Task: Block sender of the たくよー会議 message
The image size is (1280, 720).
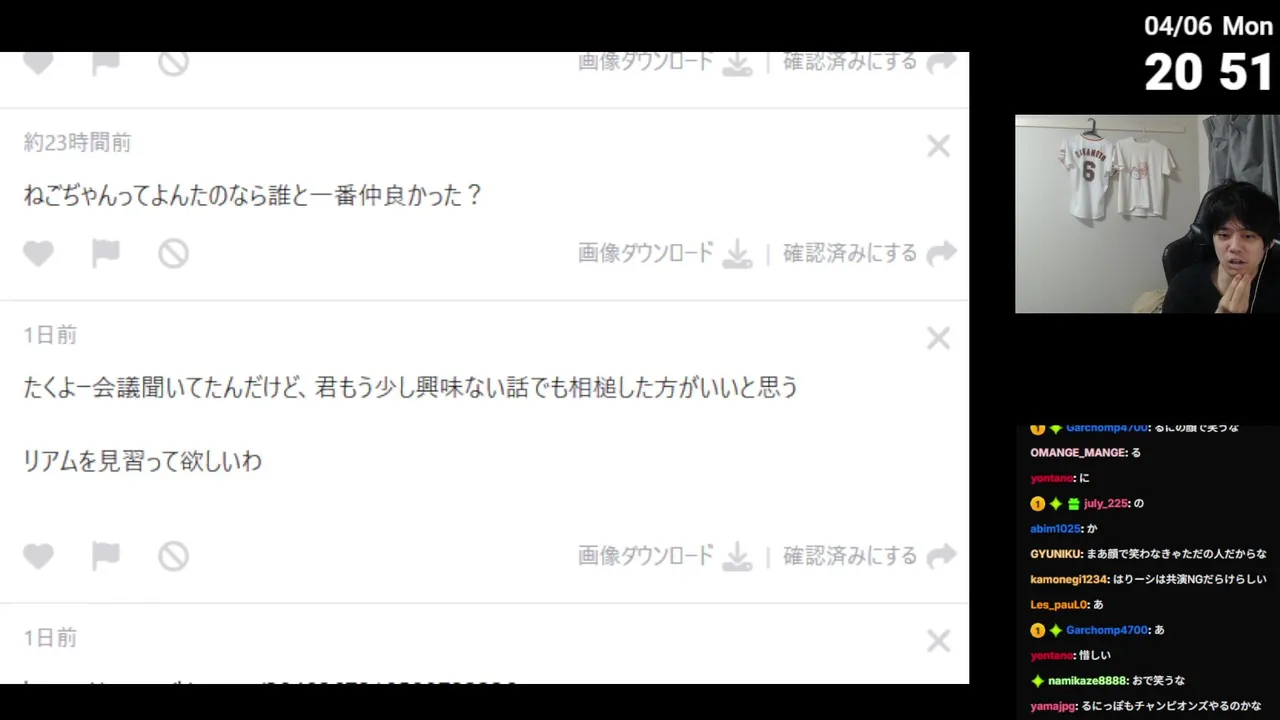Action: pyautogui.click(x=173, y=556)
